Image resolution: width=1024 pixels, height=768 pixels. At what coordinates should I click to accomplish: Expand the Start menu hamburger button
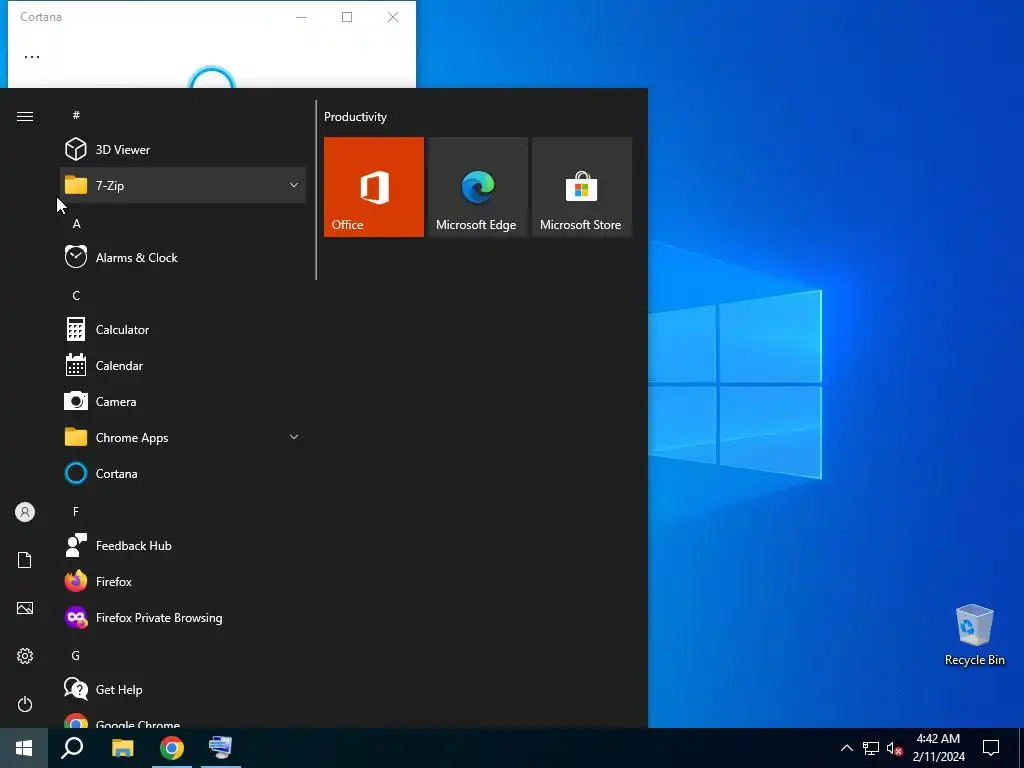[x=25, y=116]
